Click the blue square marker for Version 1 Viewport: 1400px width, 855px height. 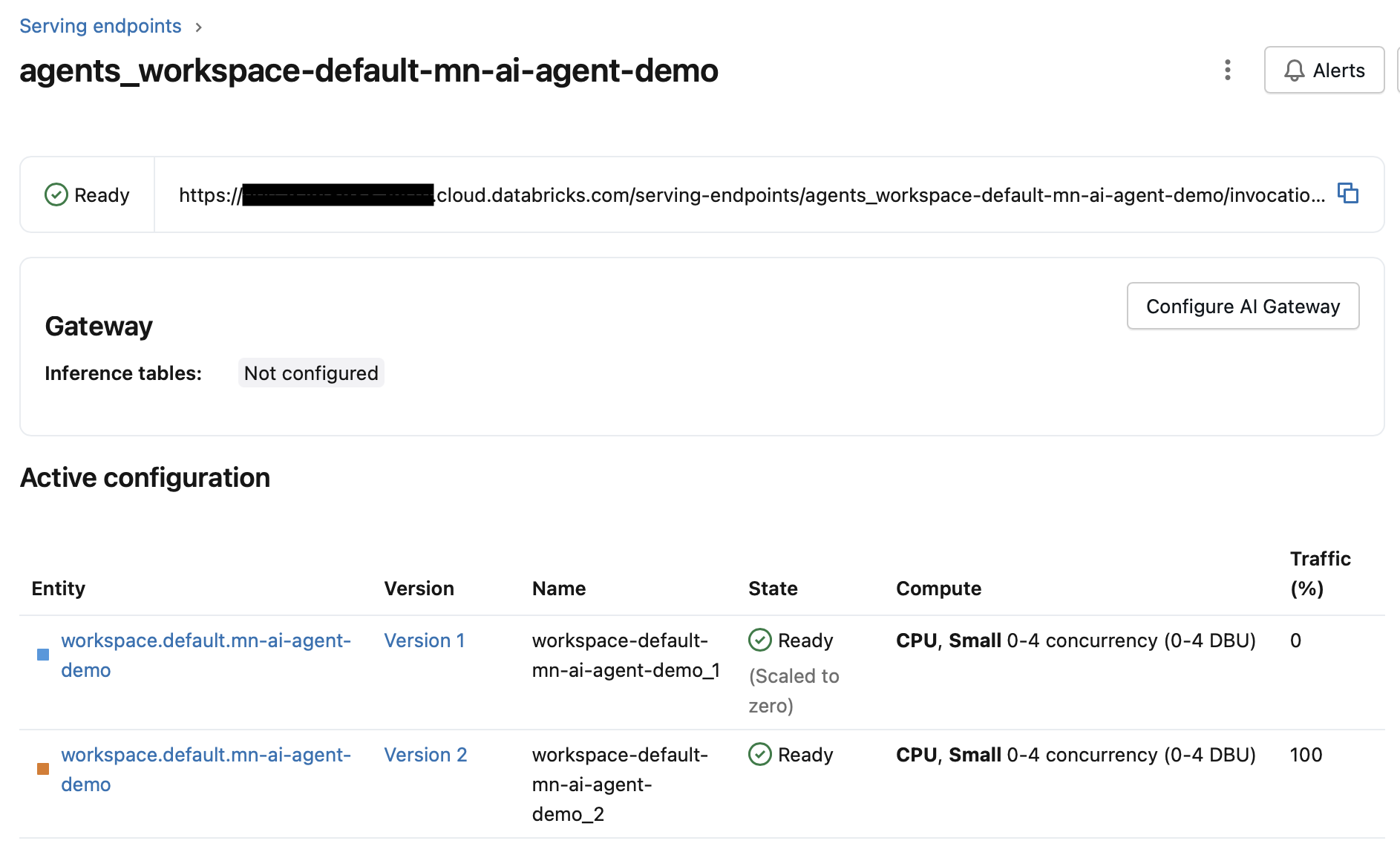pos(43,655)
